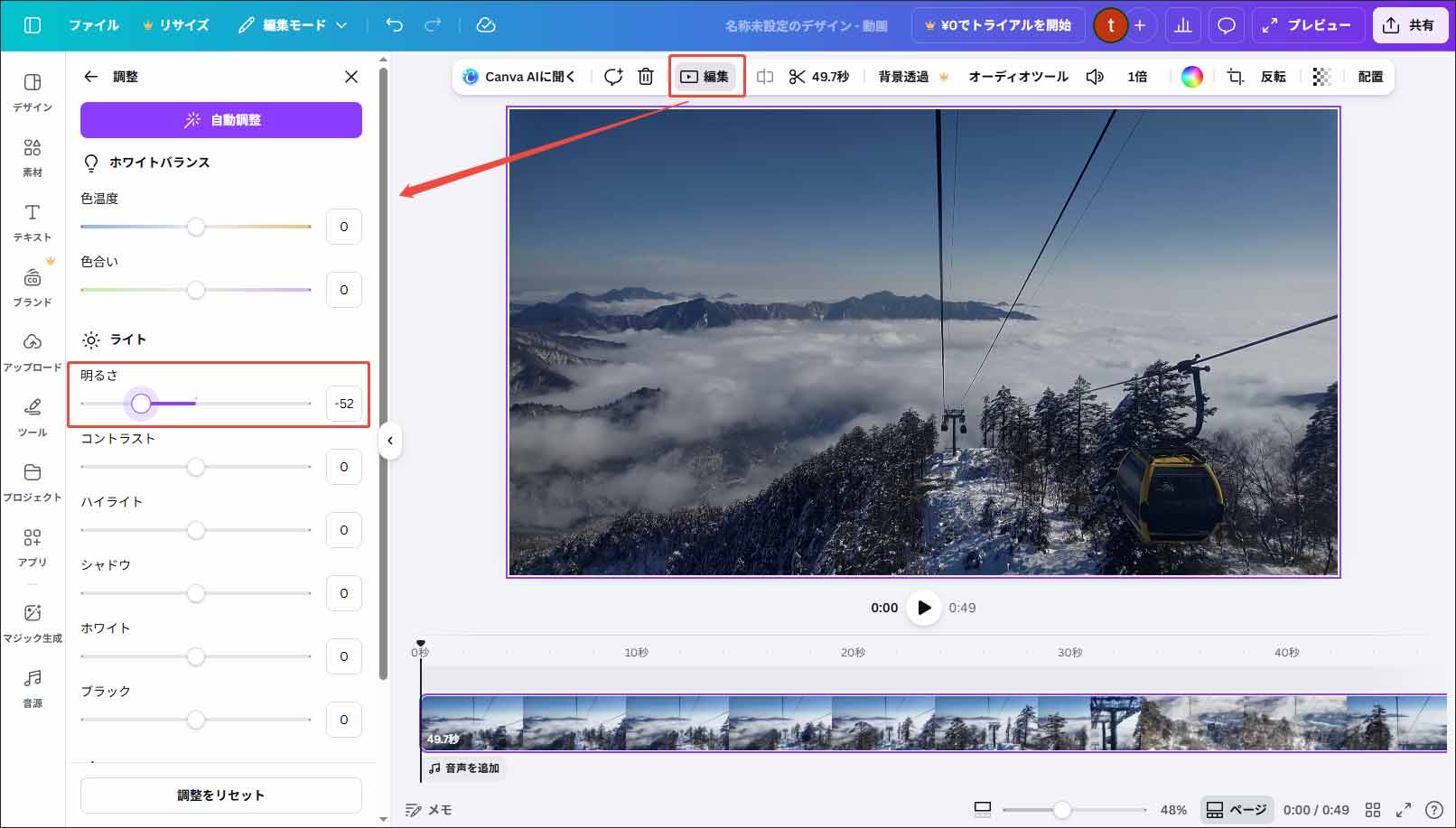Reset adjustments with 調整をリセット
The width and height of the screenshot is (1456, 828).
[219, 795]
